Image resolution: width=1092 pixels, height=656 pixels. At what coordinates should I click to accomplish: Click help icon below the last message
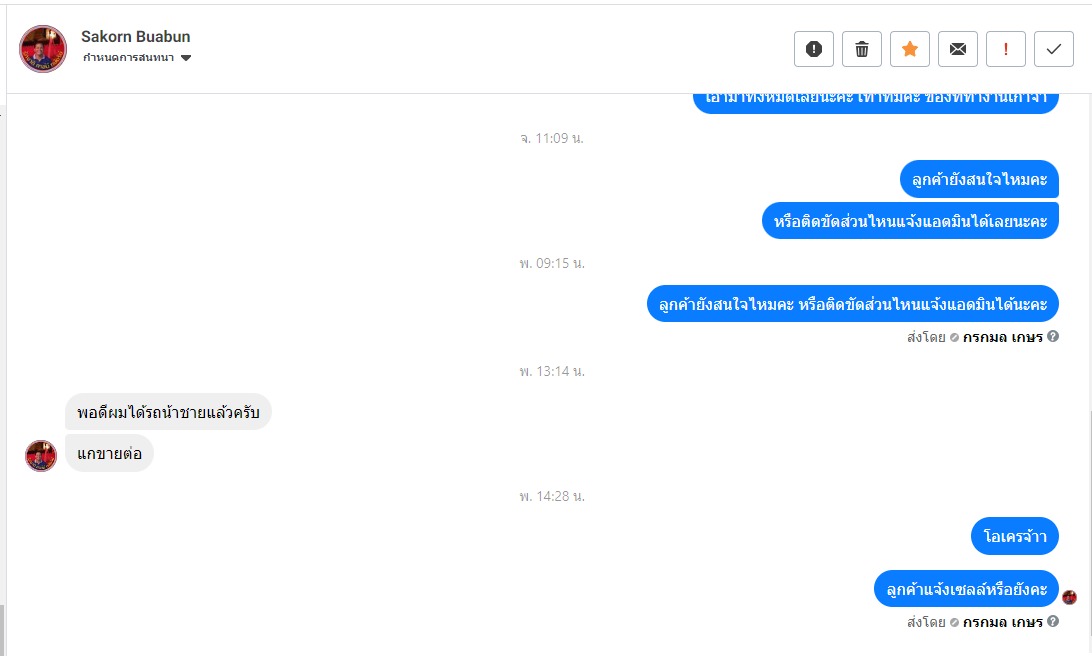pyautogui.click(x=1053, y=622)
